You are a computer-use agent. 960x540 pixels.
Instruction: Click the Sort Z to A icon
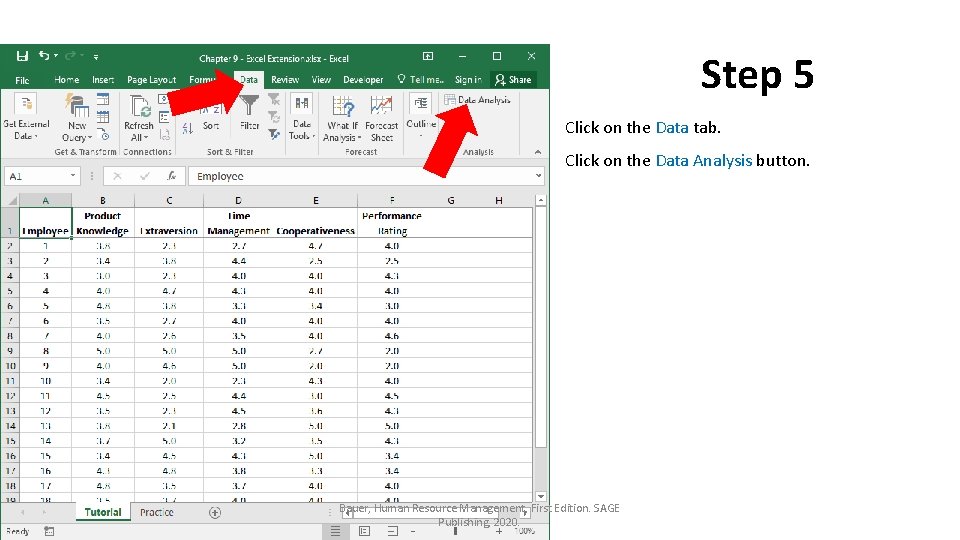click(187, 128)
